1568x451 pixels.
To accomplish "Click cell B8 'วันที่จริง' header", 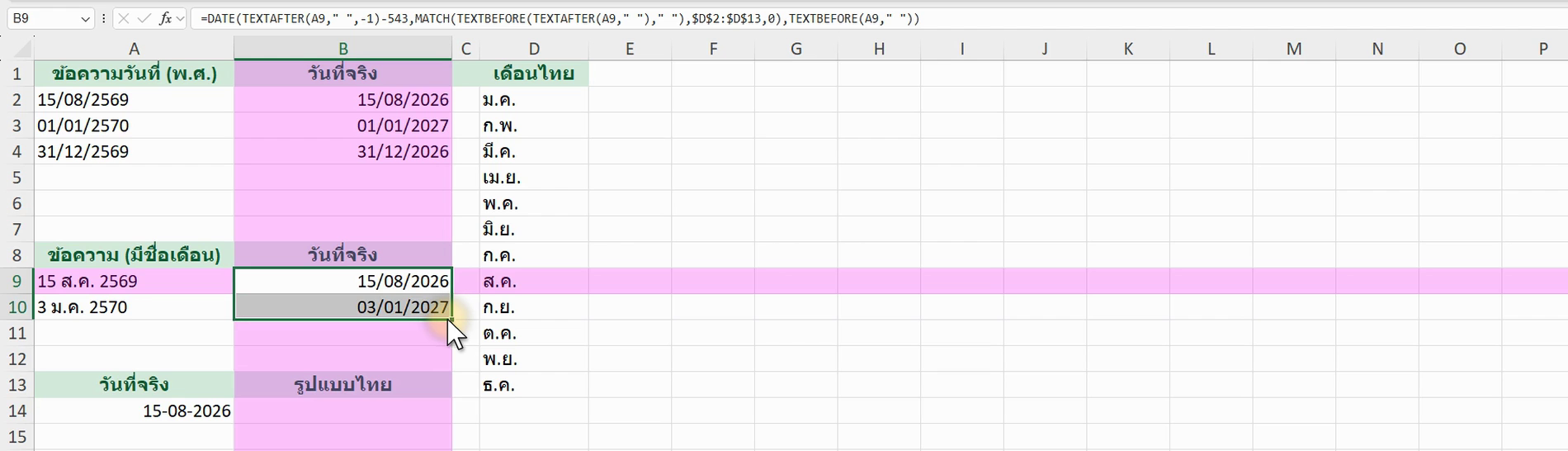I will (x=343, y=254).
